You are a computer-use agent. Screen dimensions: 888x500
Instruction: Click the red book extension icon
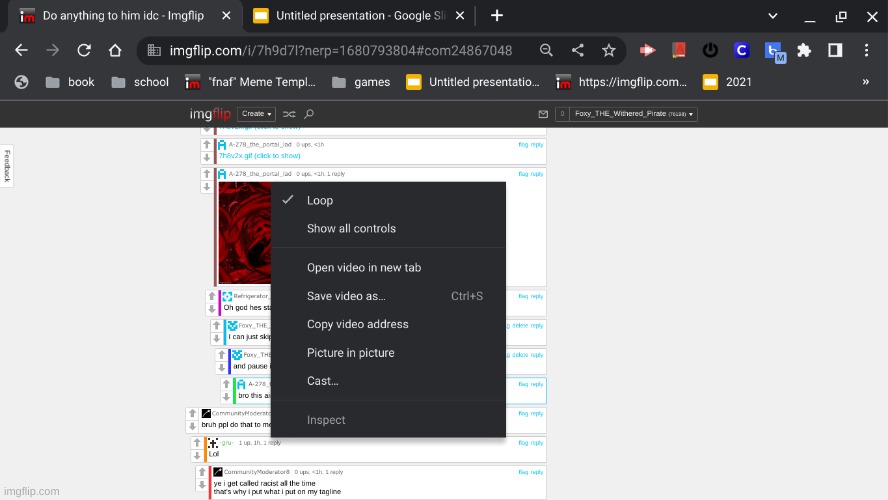coord(678,50)
